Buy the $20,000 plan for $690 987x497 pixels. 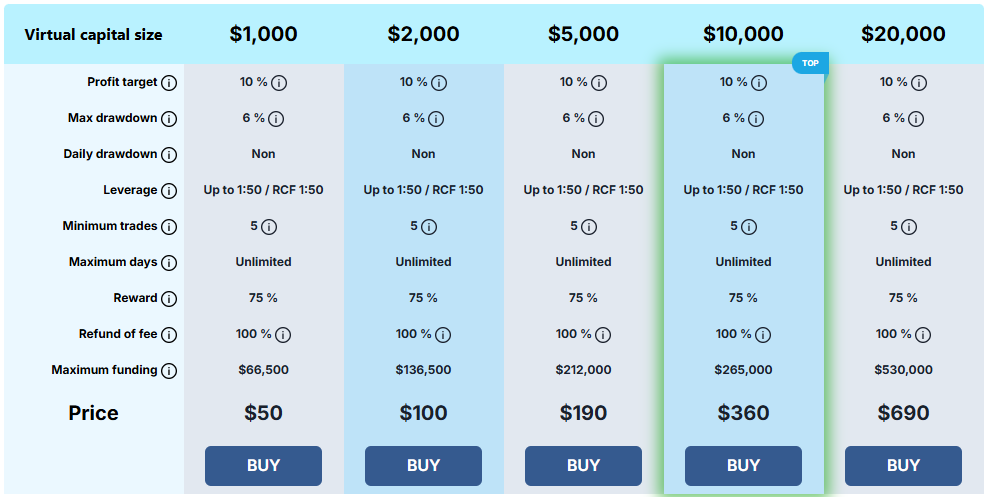pyautogui.click(x=903, y=466)
